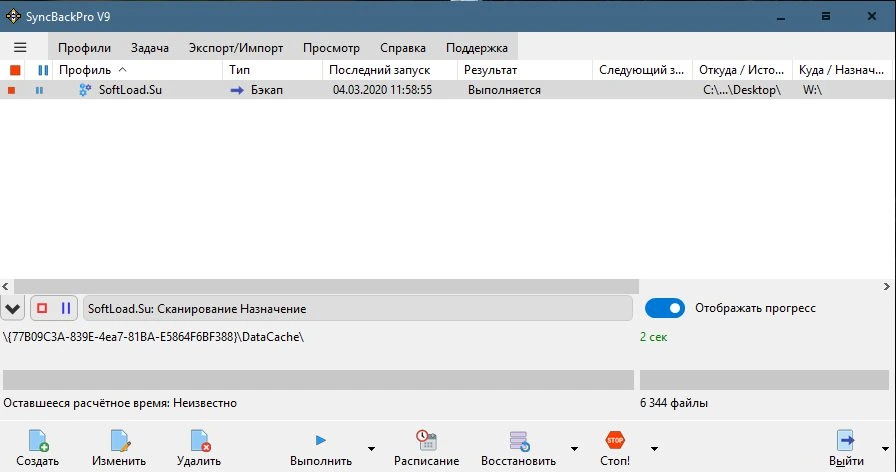Click the Выполняется result cell
The height and width of the screenshot is (472, 896).
coord(504,90)
